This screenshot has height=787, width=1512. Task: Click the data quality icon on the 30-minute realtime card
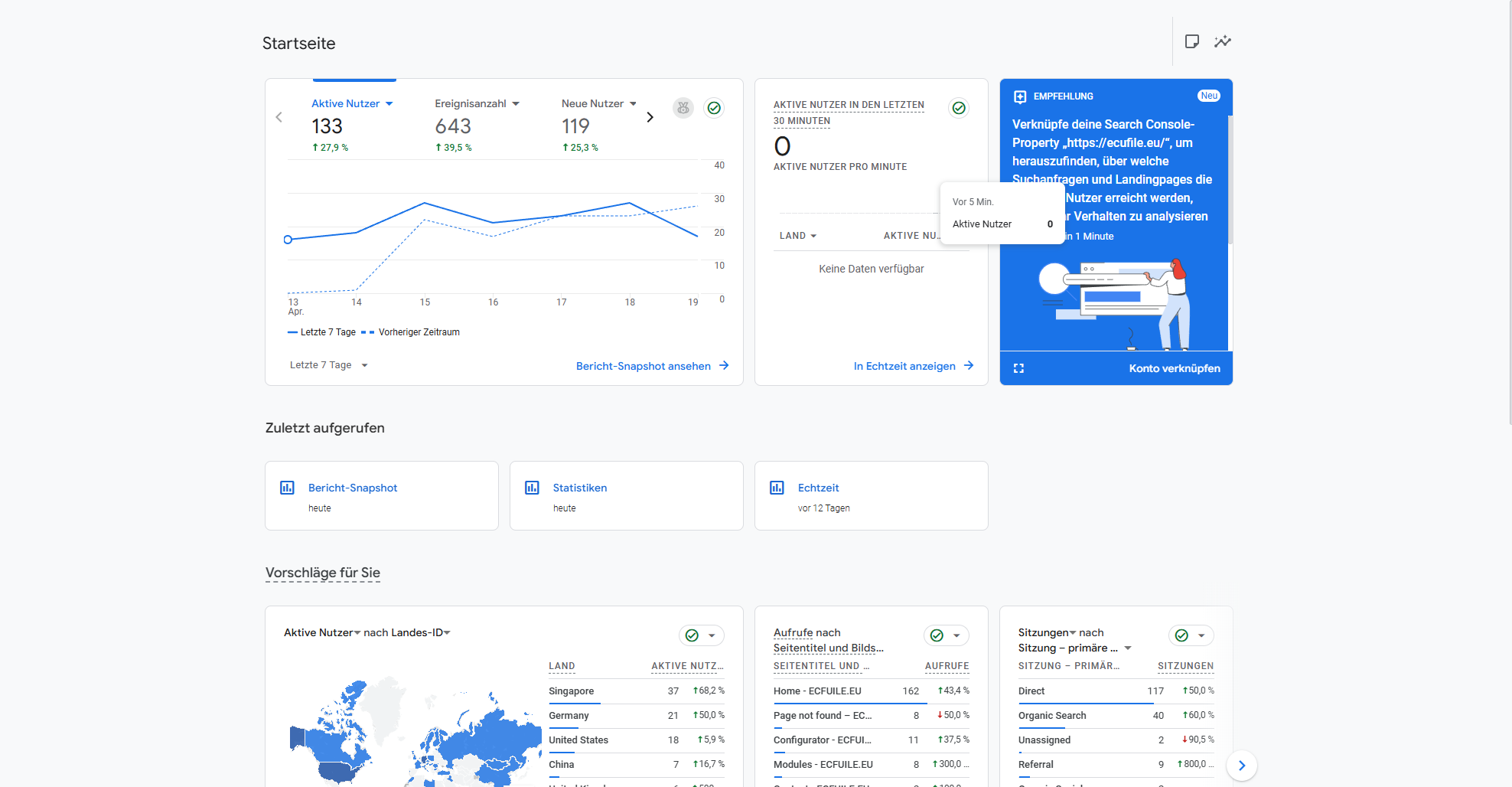(959, 108)
